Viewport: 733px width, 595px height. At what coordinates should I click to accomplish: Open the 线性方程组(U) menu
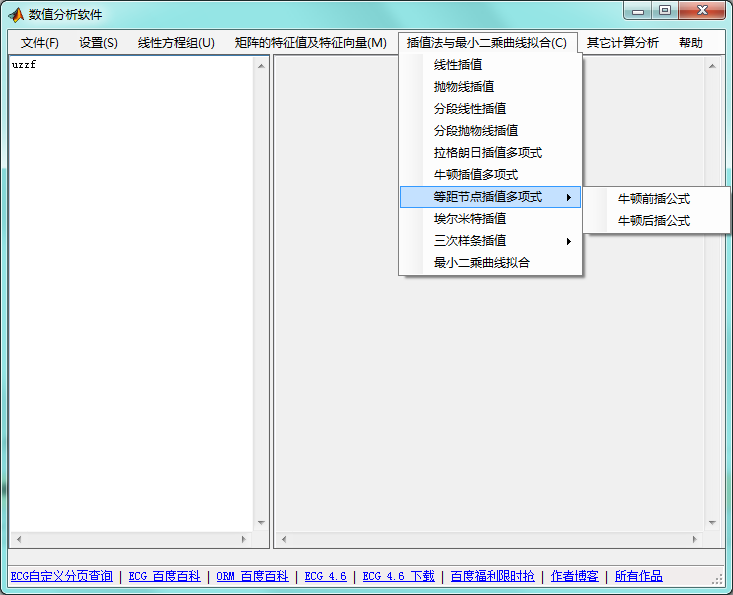pyautogui.click(x=176, y=43)
